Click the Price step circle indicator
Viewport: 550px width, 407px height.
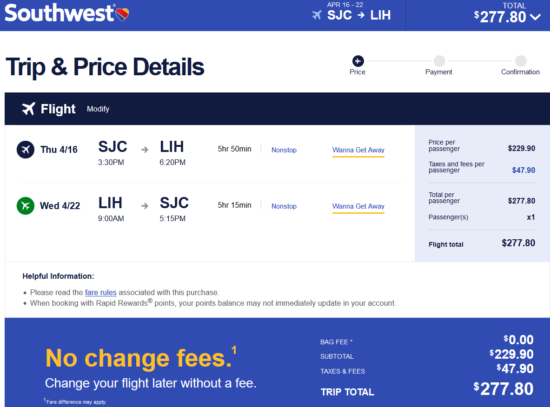tap(358, 61)
